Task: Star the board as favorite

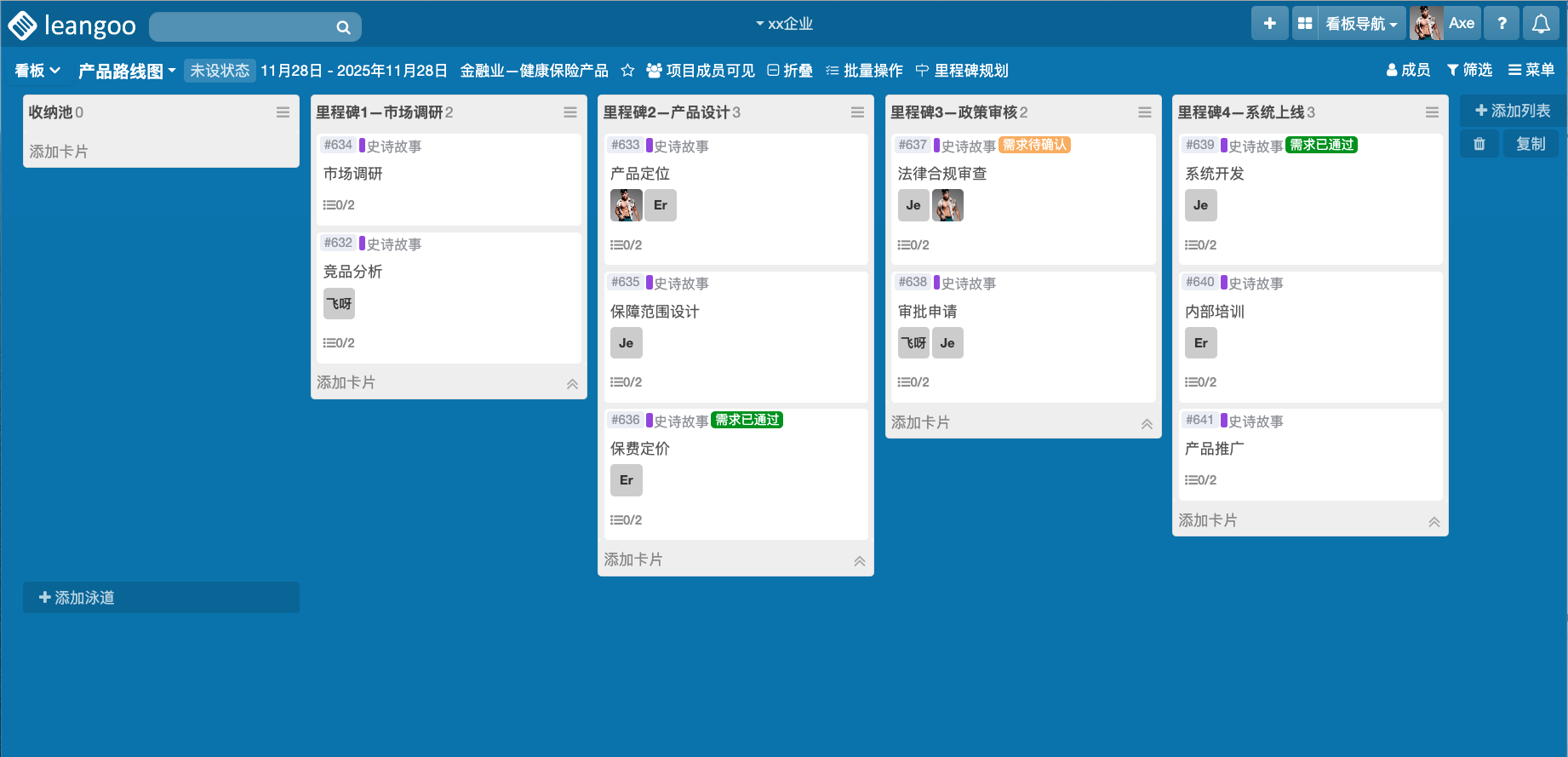Action: [x=627, y=71]
